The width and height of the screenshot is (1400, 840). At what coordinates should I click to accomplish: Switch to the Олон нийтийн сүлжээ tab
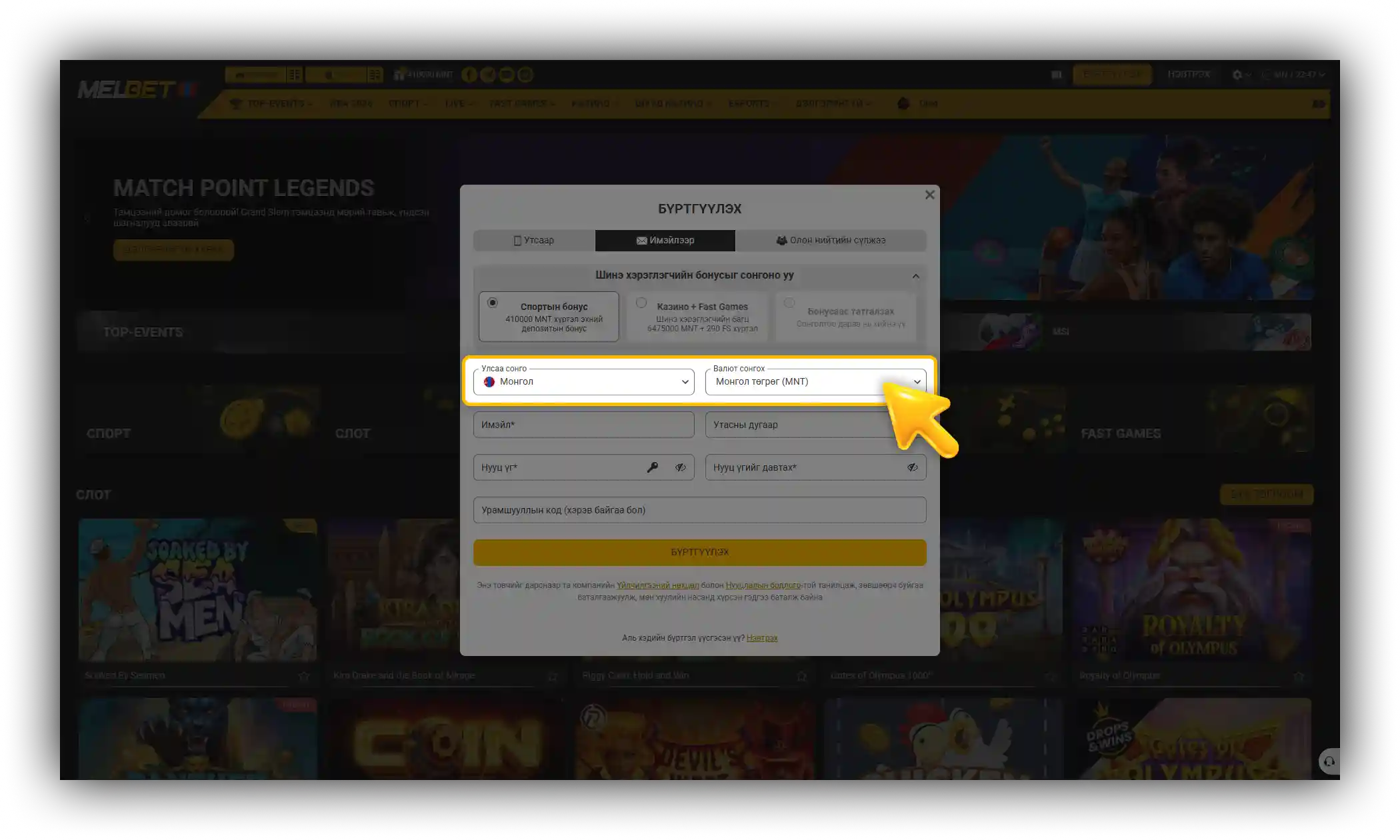pyautogui.click(x=831, y=240)
